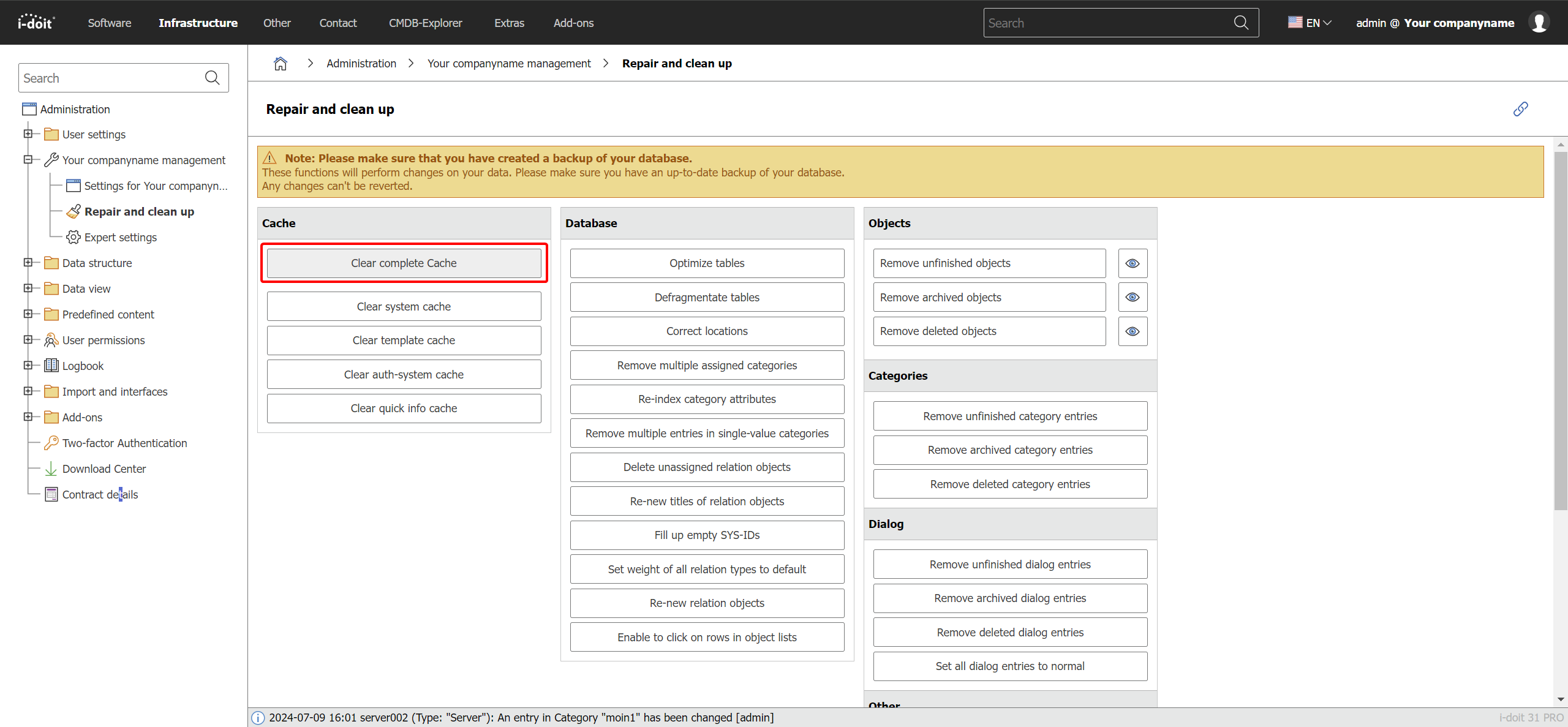Open the CMDB-Explorer menu
The image size is (1568, 727).
tap(425, 23)
